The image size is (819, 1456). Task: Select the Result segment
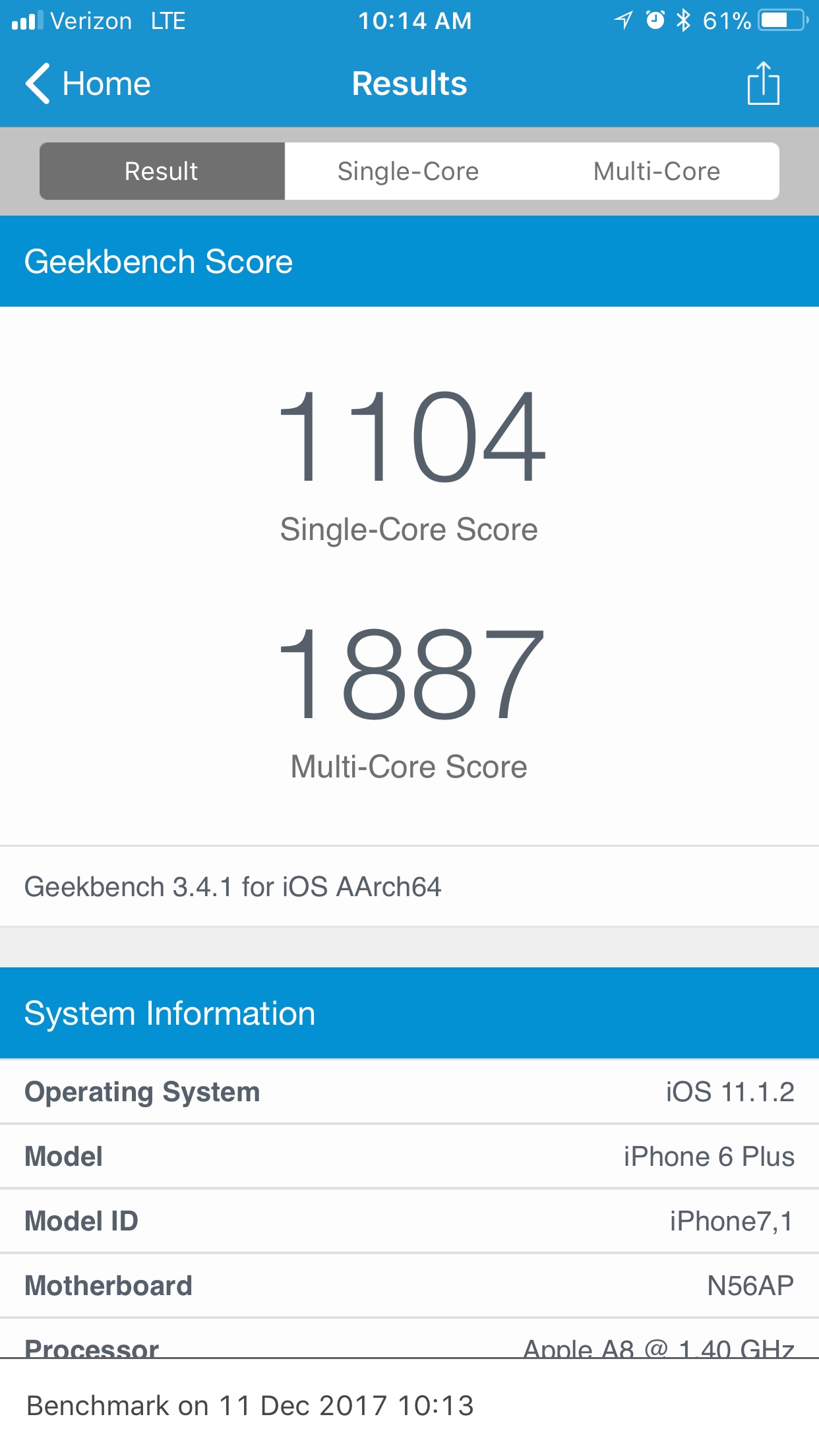coord(162,171)
